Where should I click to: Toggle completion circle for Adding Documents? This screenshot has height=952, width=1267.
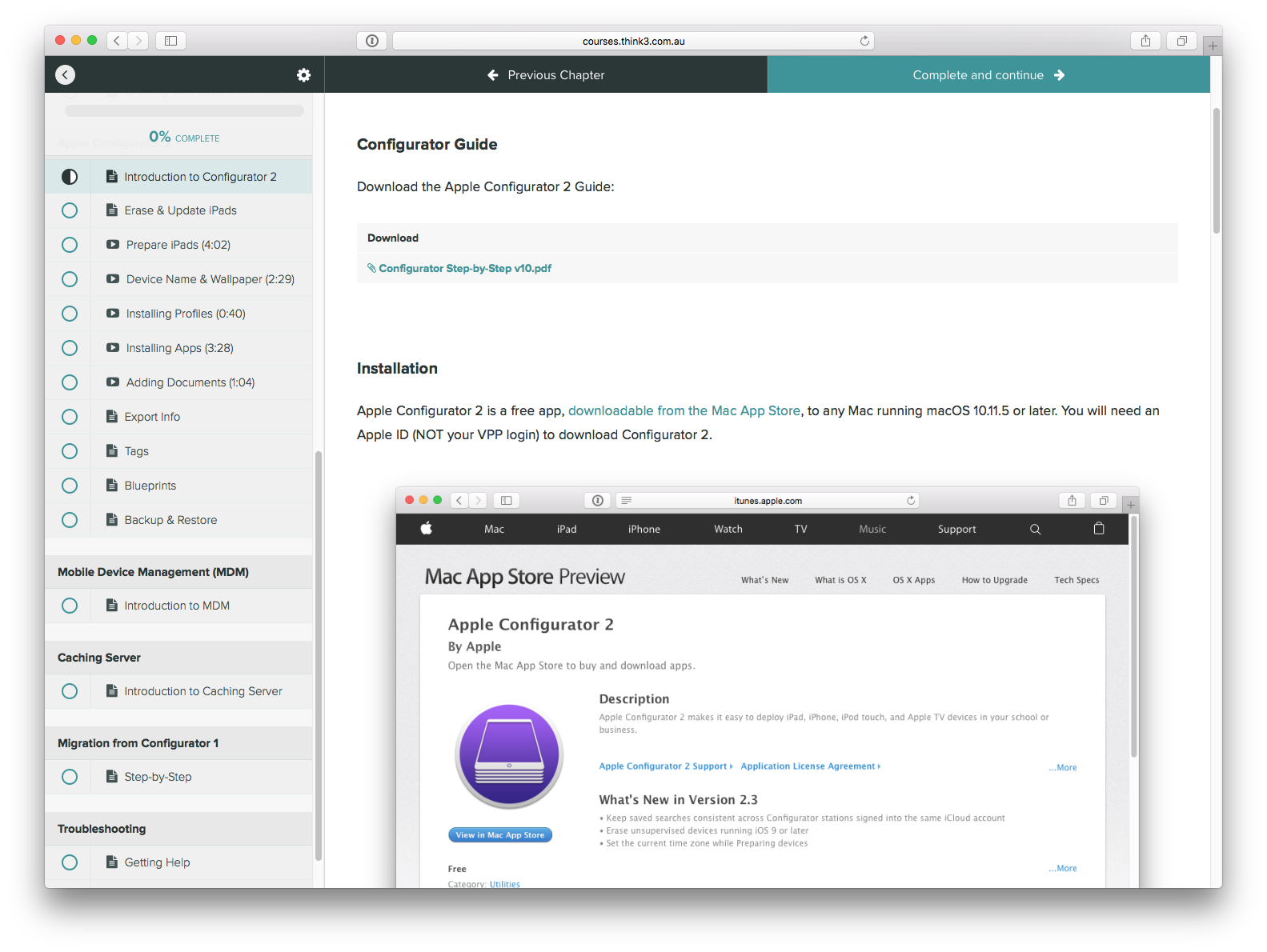(x=70, y=382)
